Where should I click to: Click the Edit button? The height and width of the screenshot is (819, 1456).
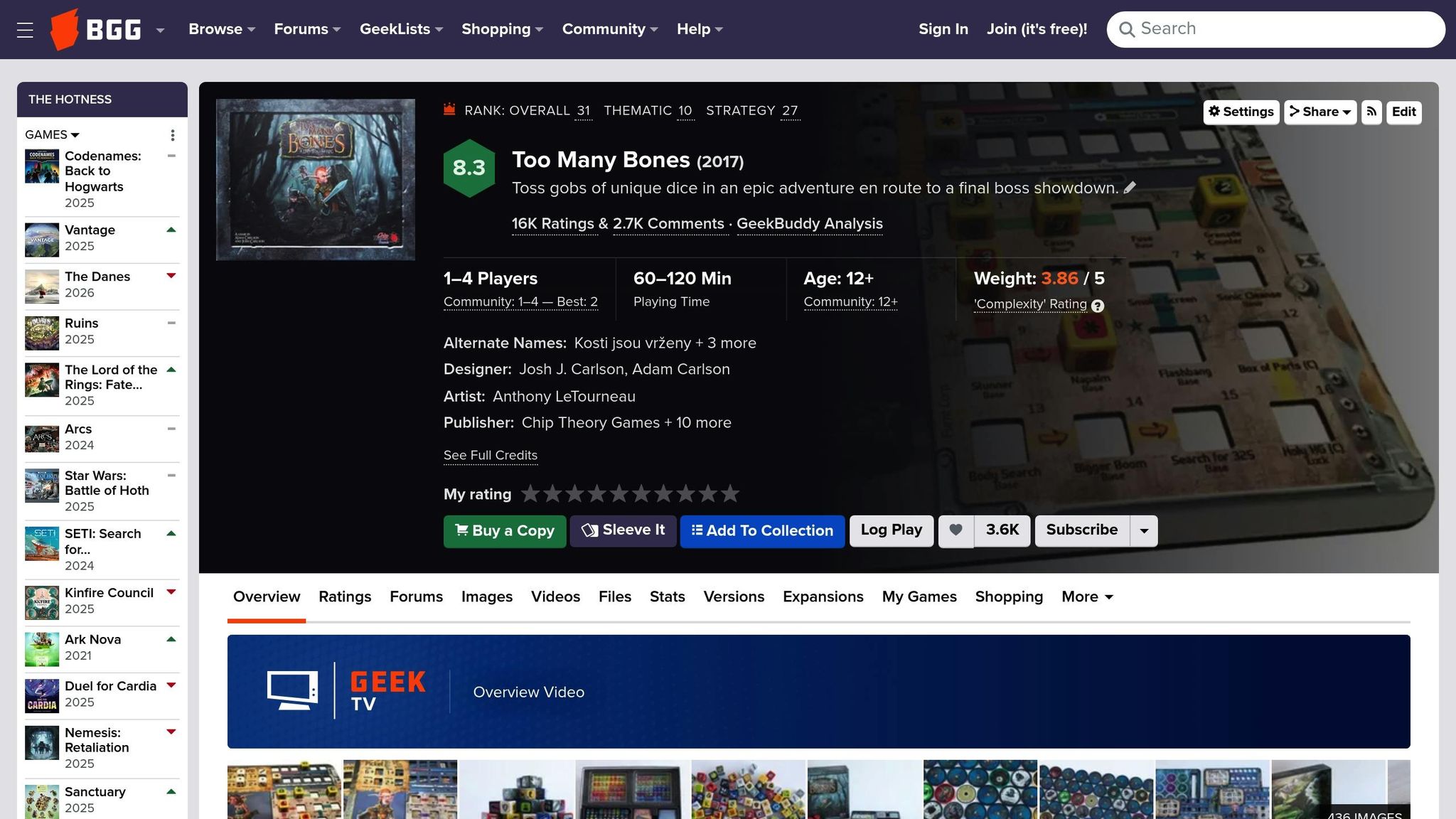pyautogui.click(x=1404, y=112)
